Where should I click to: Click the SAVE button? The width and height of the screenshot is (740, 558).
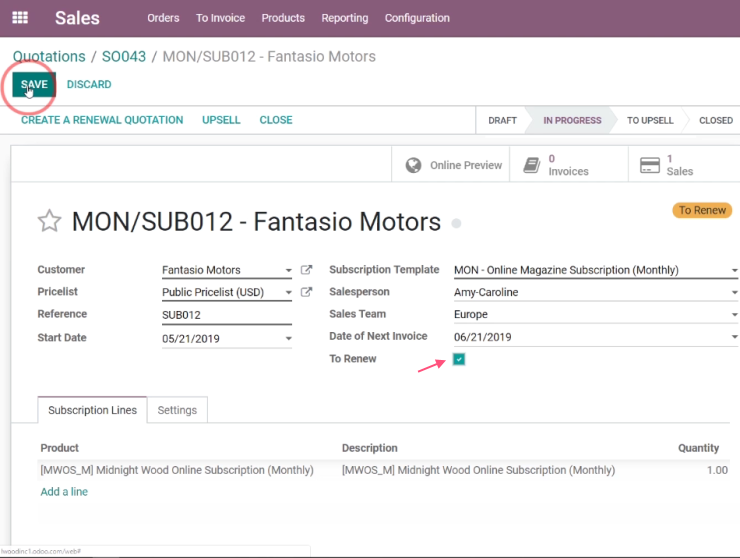point(34,85)
